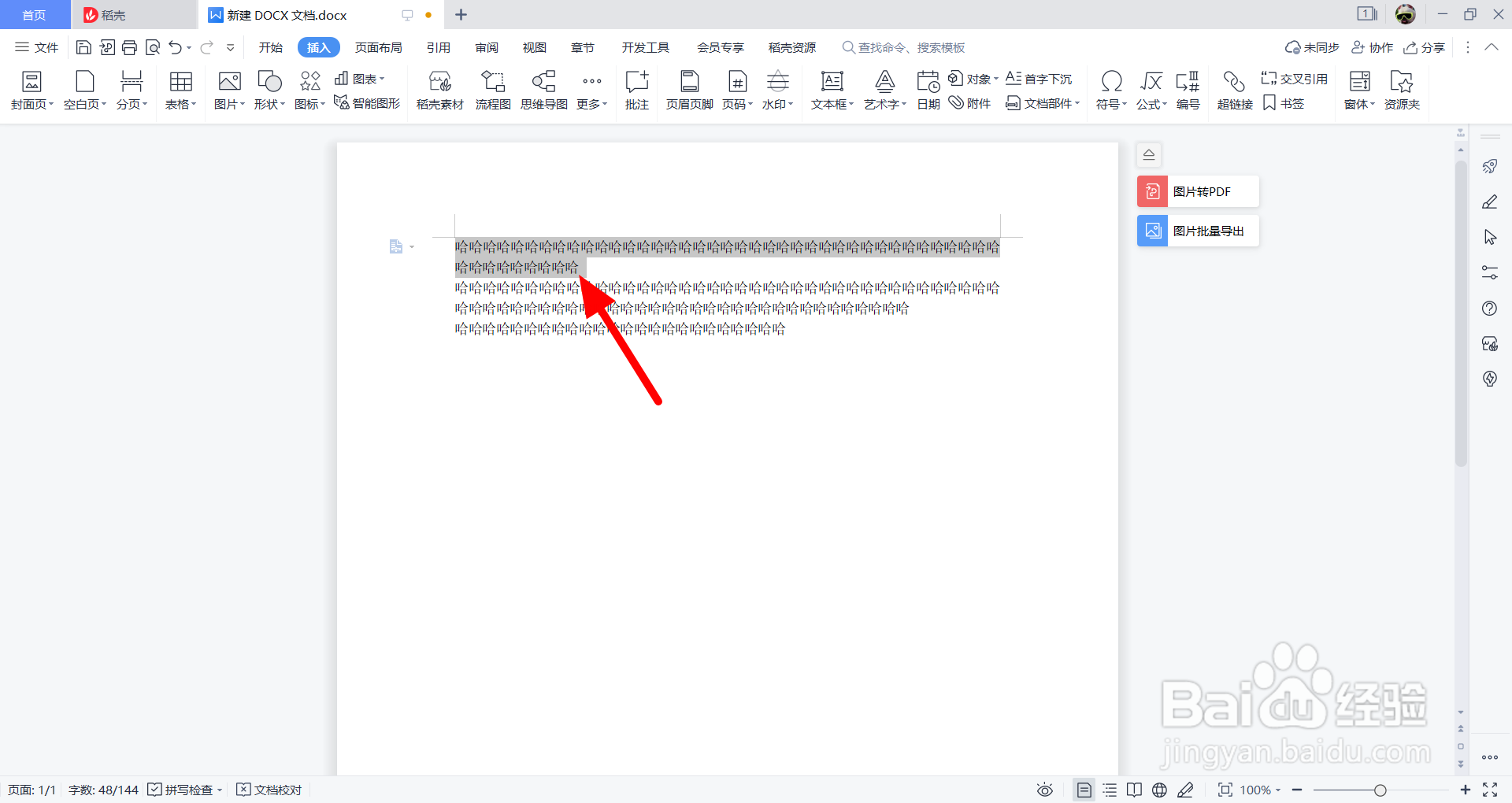Insert a cover page via 封面页
Screen dimensions: 1512x803
[x=31, y=90]
